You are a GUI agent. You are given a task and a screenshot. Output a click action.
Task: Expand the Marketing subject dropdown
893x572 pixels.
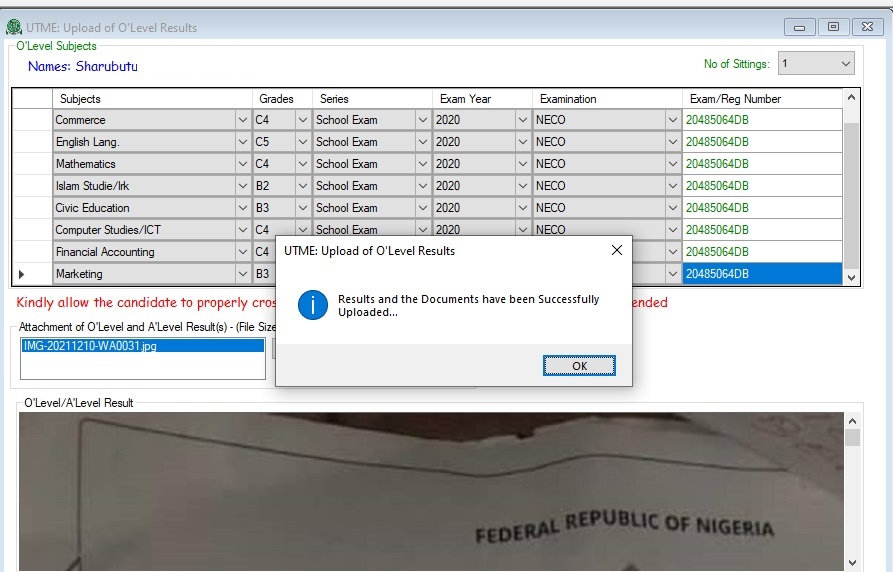(243, 274)
